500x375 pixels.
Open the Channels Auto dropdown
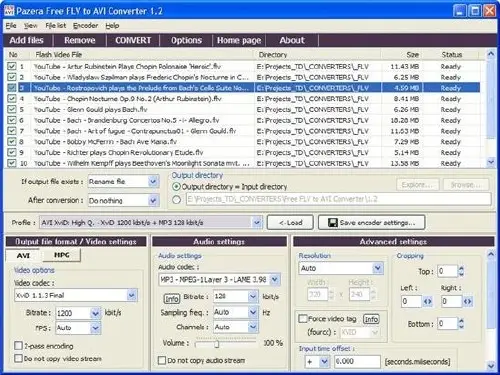click(x=253, y=327)
